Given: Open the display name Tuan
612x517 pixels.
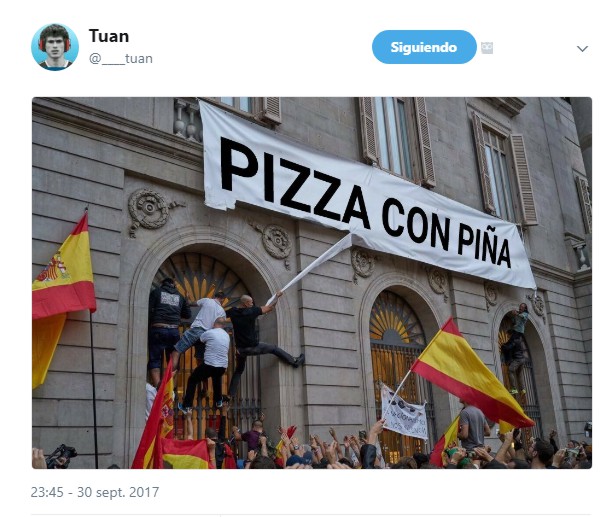Looking at the screenshot, I should coord(109,36).
